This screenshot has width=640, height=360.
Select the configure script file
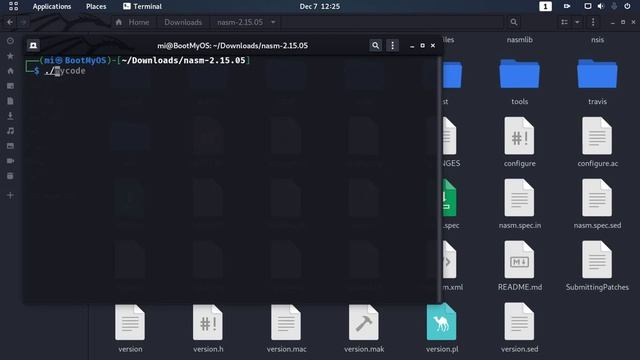519,142
